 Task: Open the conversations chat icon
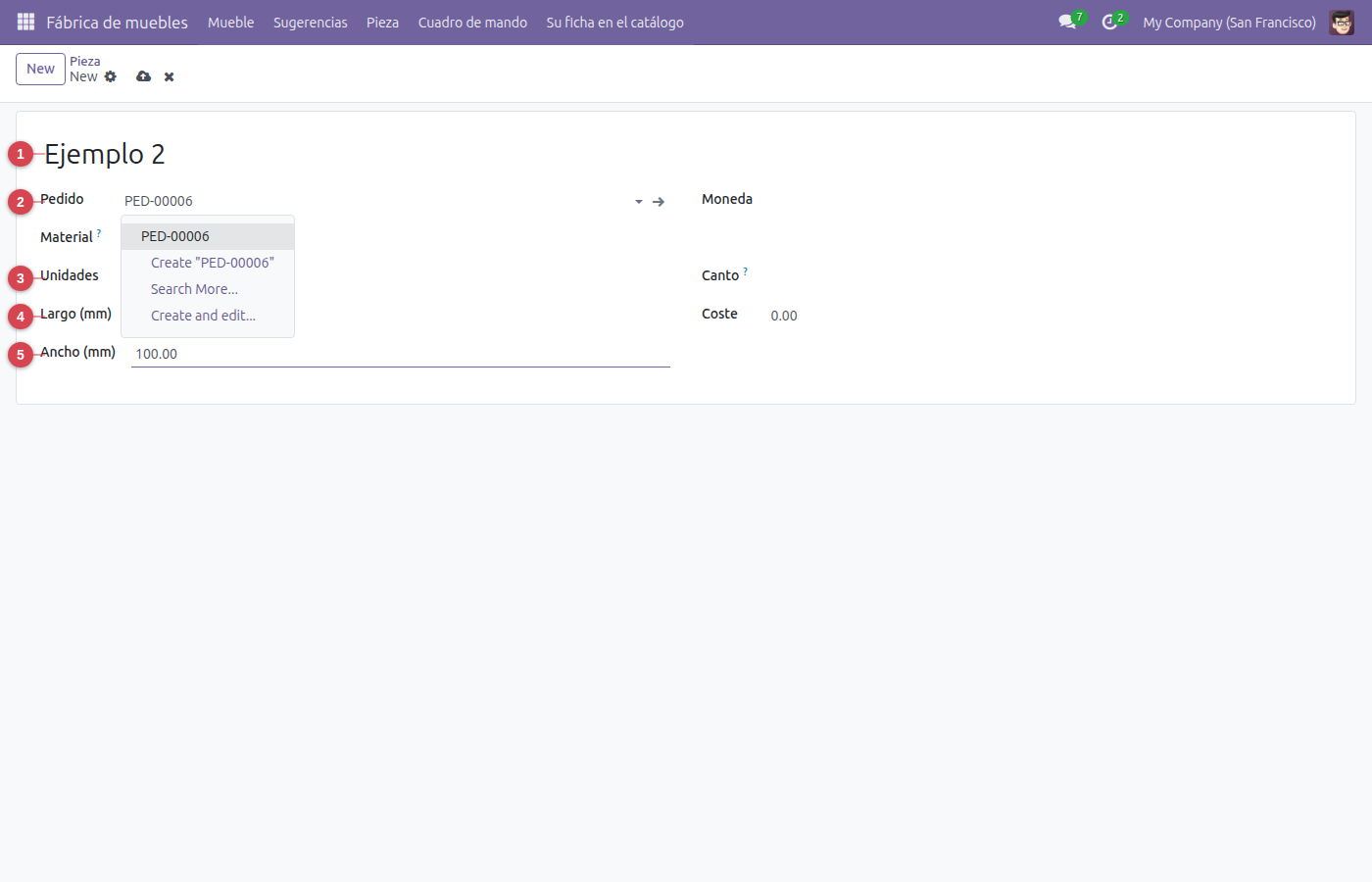click(1067, 22)
